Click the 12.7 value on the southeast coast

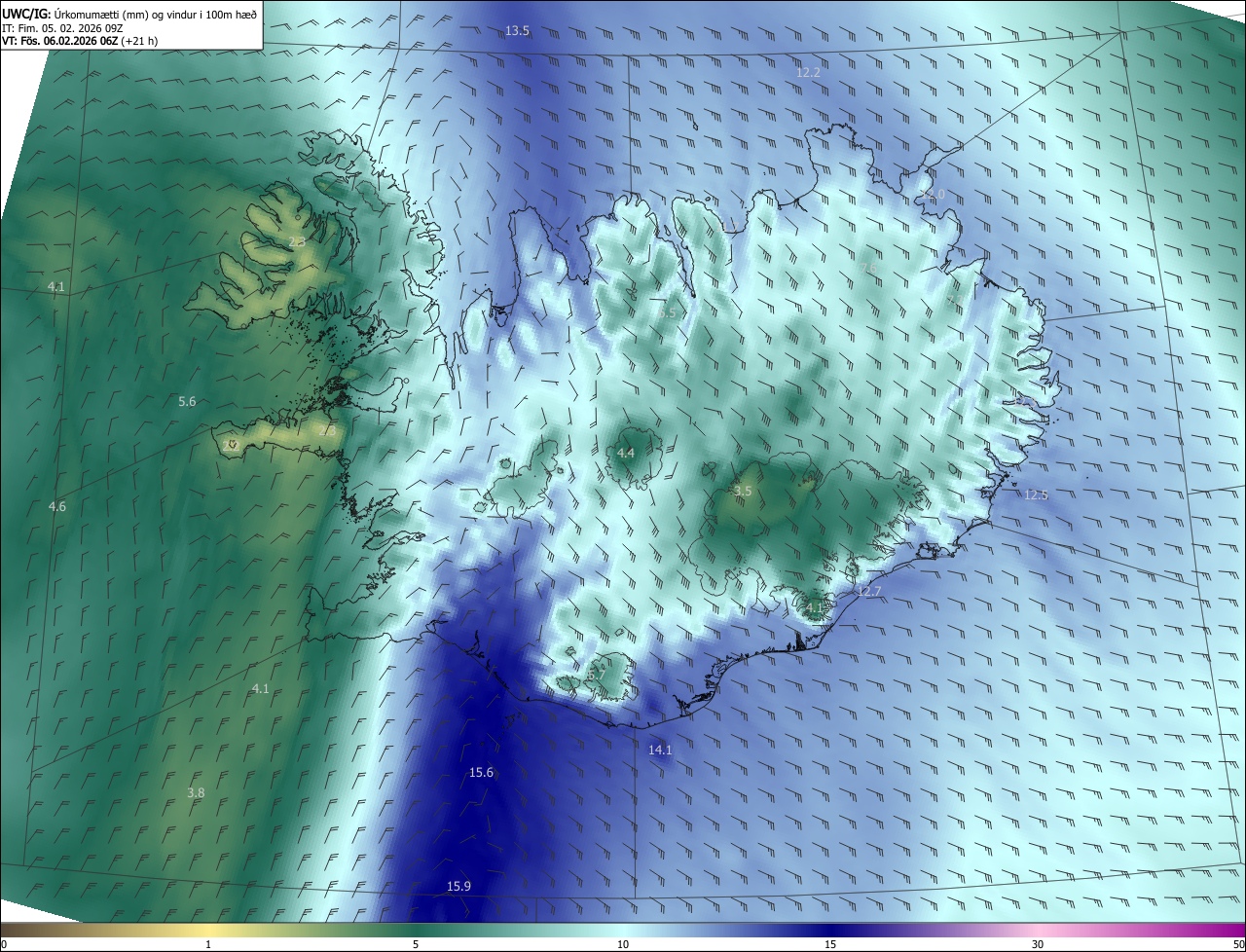tap(868, 592)
